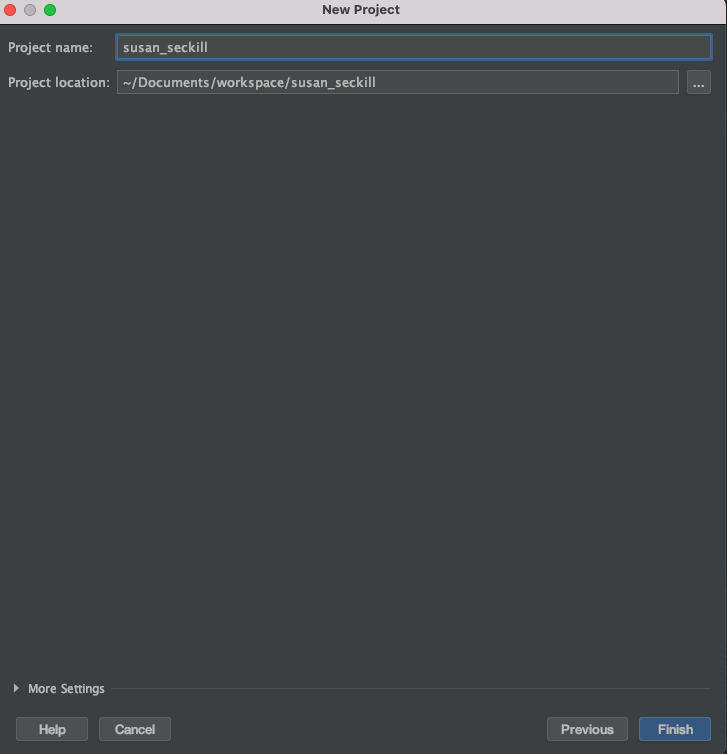Click the More Settings label text

tap(66, 689)
